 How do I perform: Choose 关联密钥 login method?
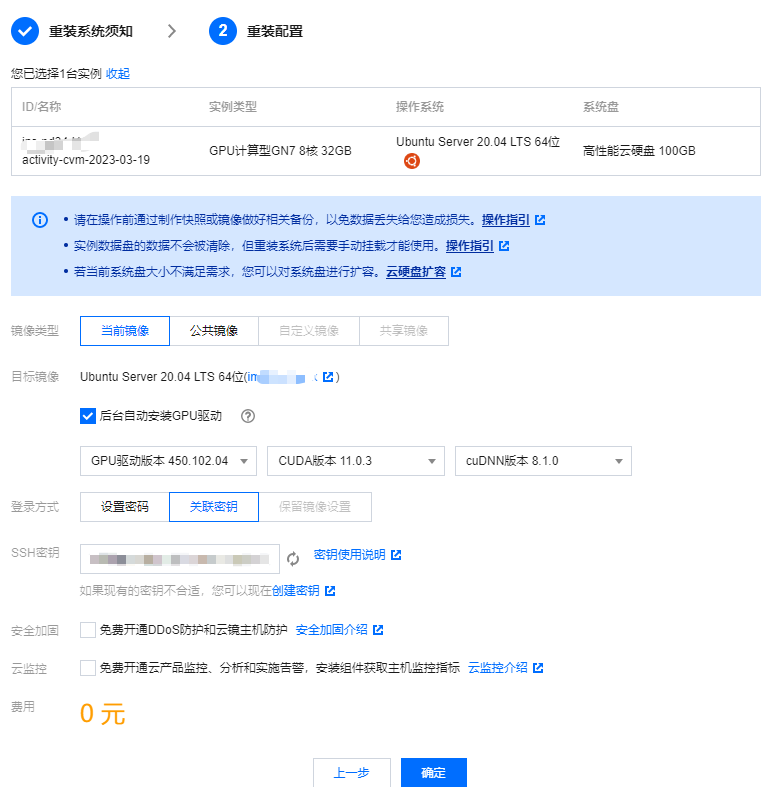click(x=214, y=507)
